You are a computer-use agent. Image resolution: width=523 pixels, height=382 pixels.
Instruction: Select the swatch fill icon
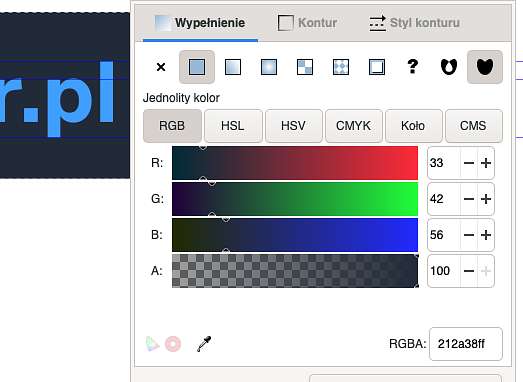click(x=377, y=67)
